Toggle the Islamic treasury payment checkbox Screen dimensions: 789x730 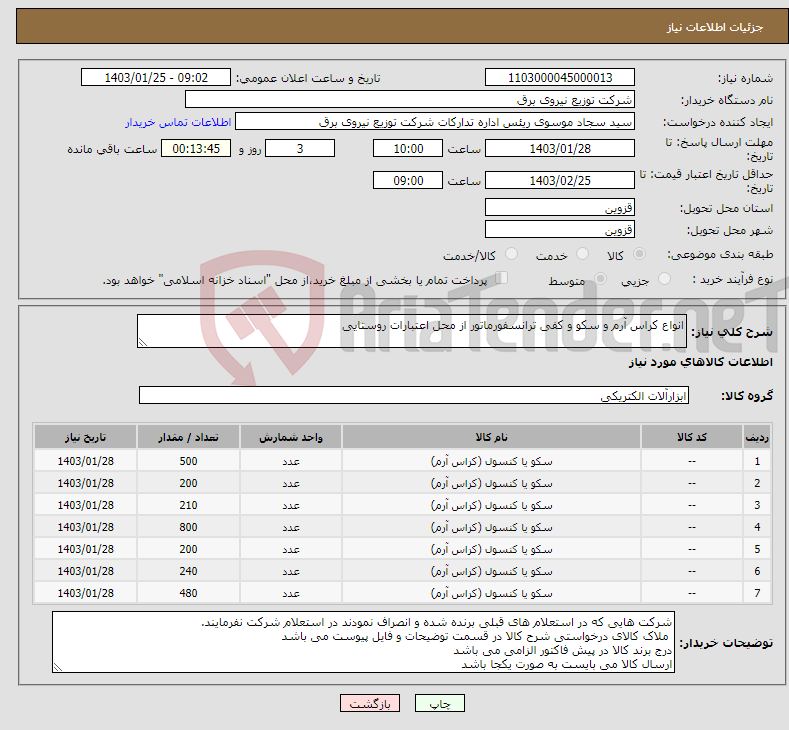[501, 278]
